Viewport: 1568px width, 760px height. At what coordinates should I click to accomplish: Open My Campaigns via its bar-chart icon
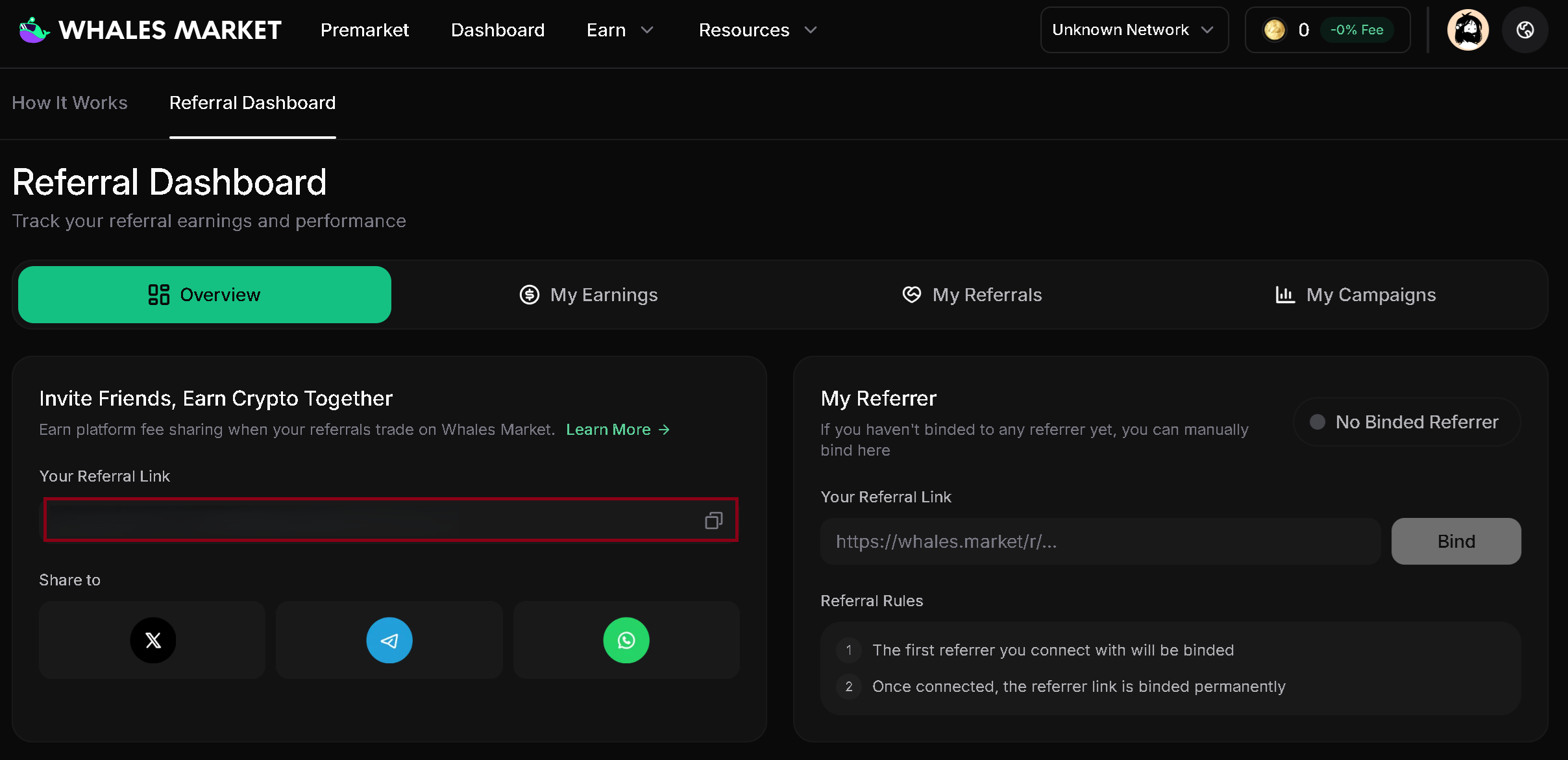click(1284, 294)
